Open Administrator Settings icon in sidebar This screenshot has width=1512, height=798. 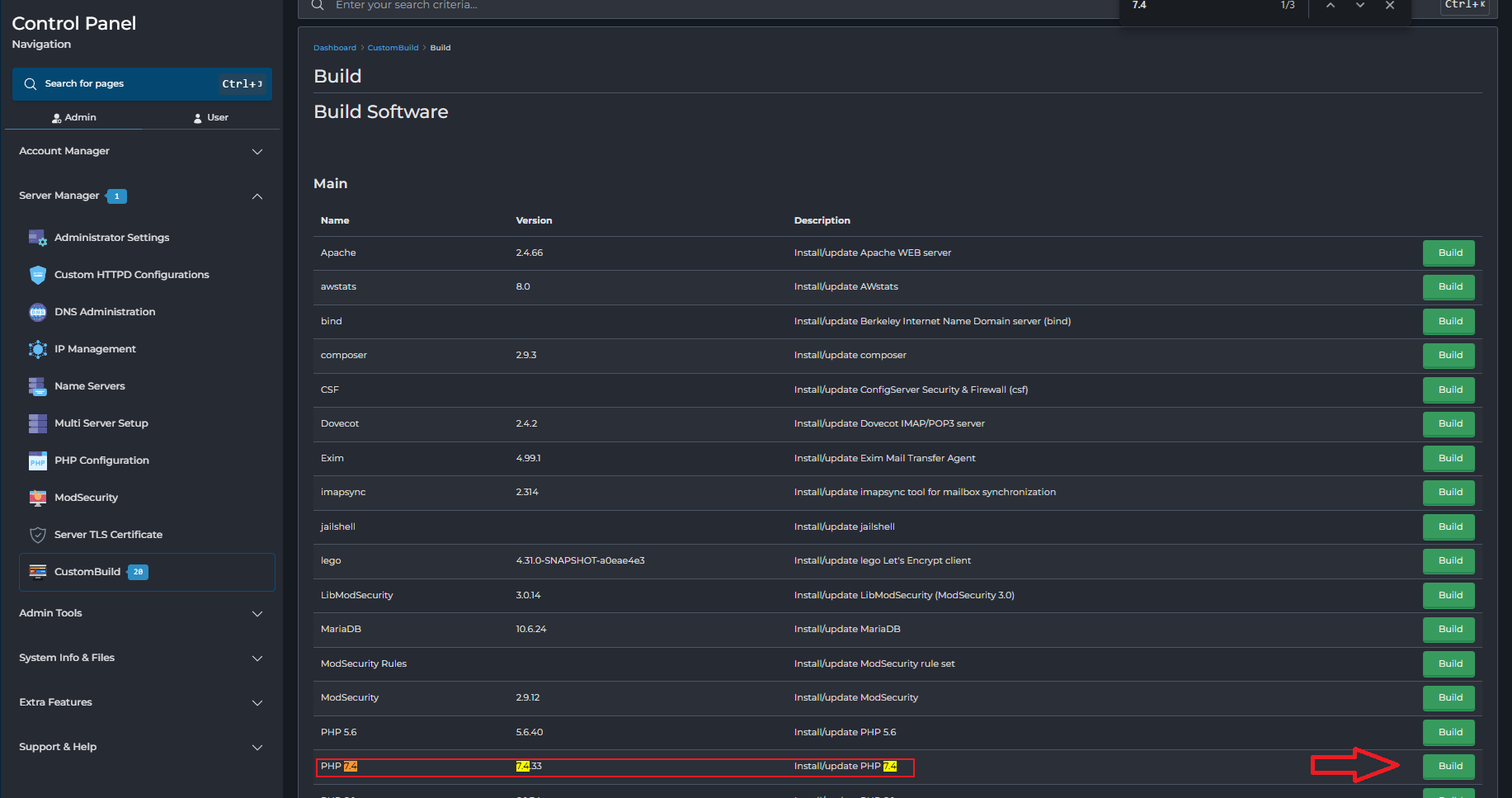point(38,238)
